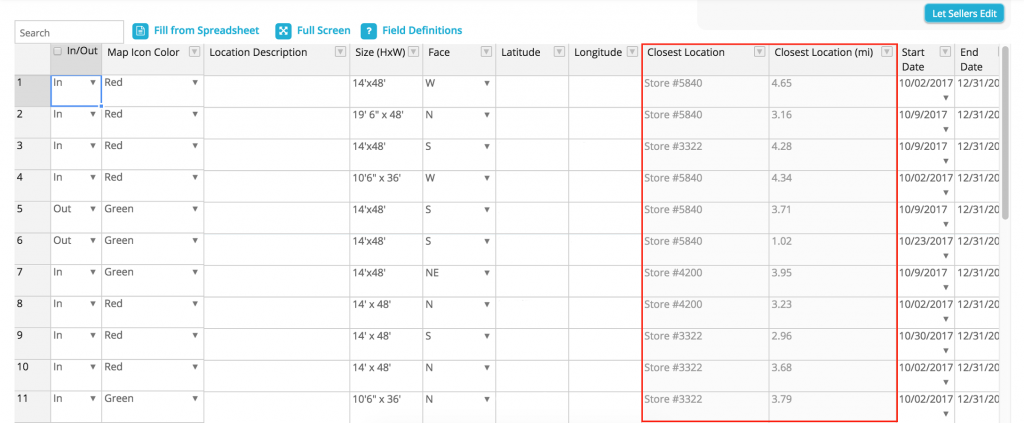
Task: Open the Longitude column filter
Action: click(x=632, y=52)
